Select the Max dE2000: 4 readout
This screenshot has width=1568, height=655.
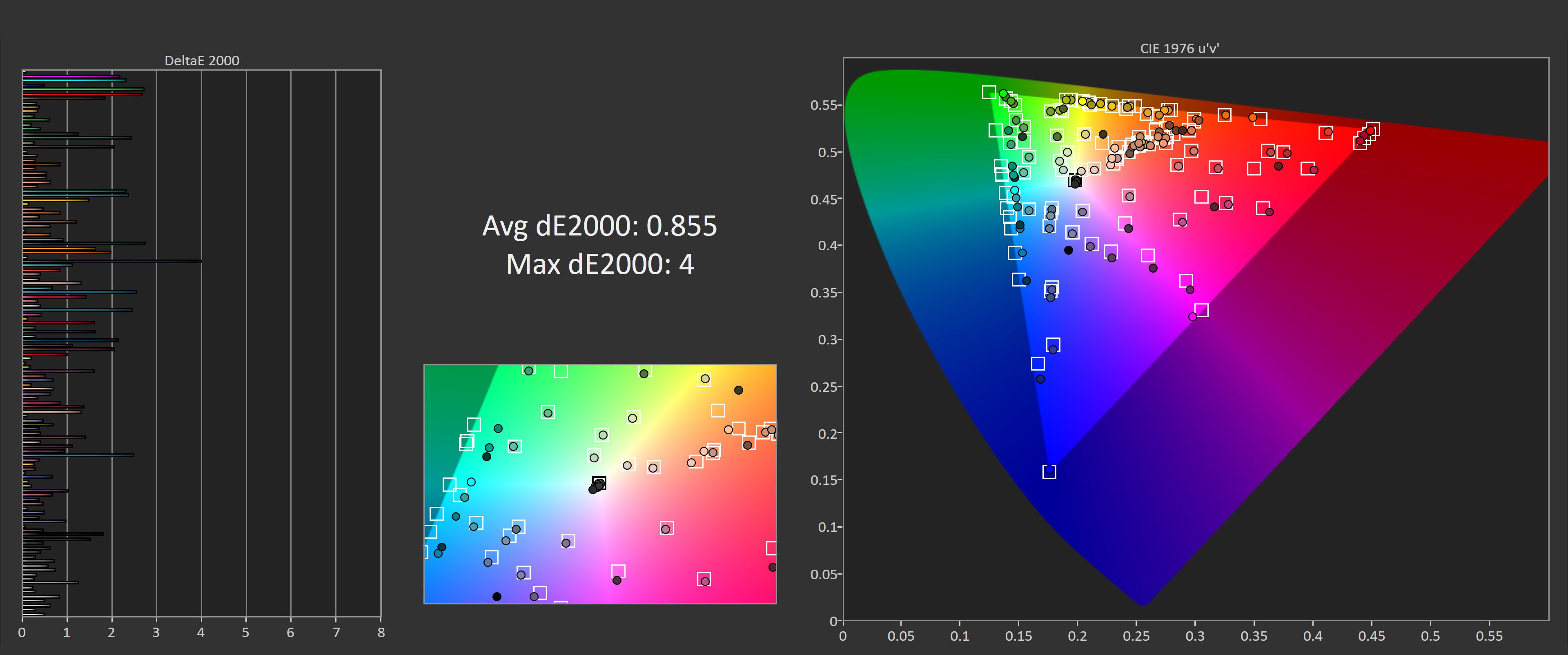(599, 264)
